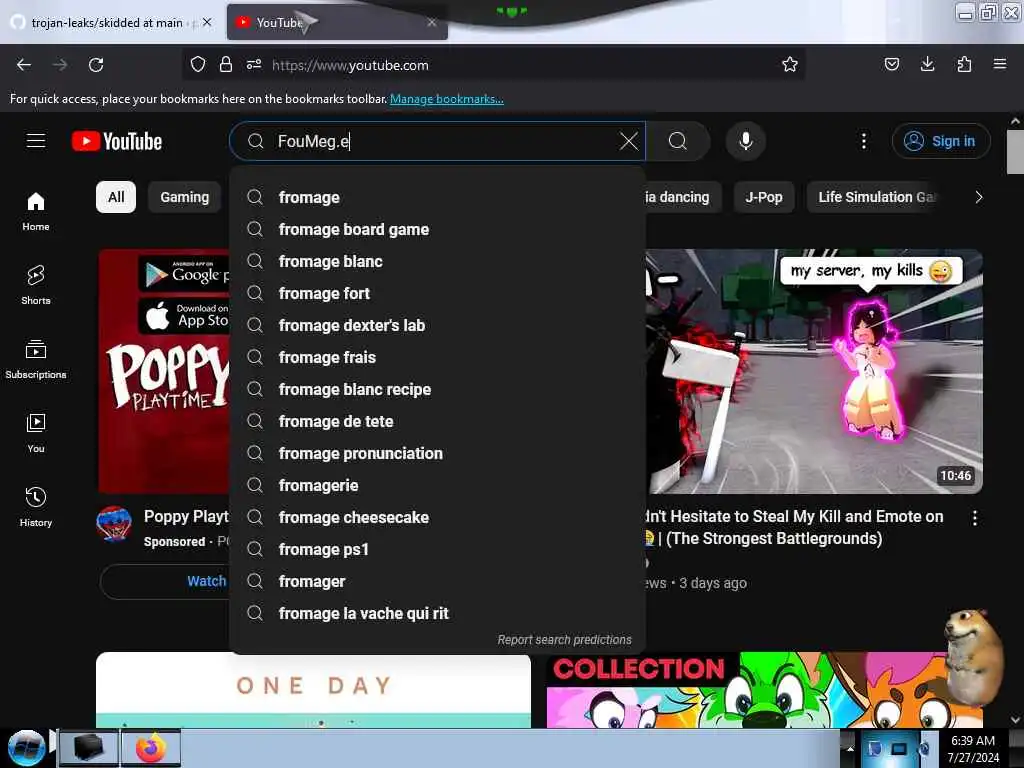Choose suggestion 'fromage pronunciation'
Screen dimensions: 1024x768
[438, 453]
